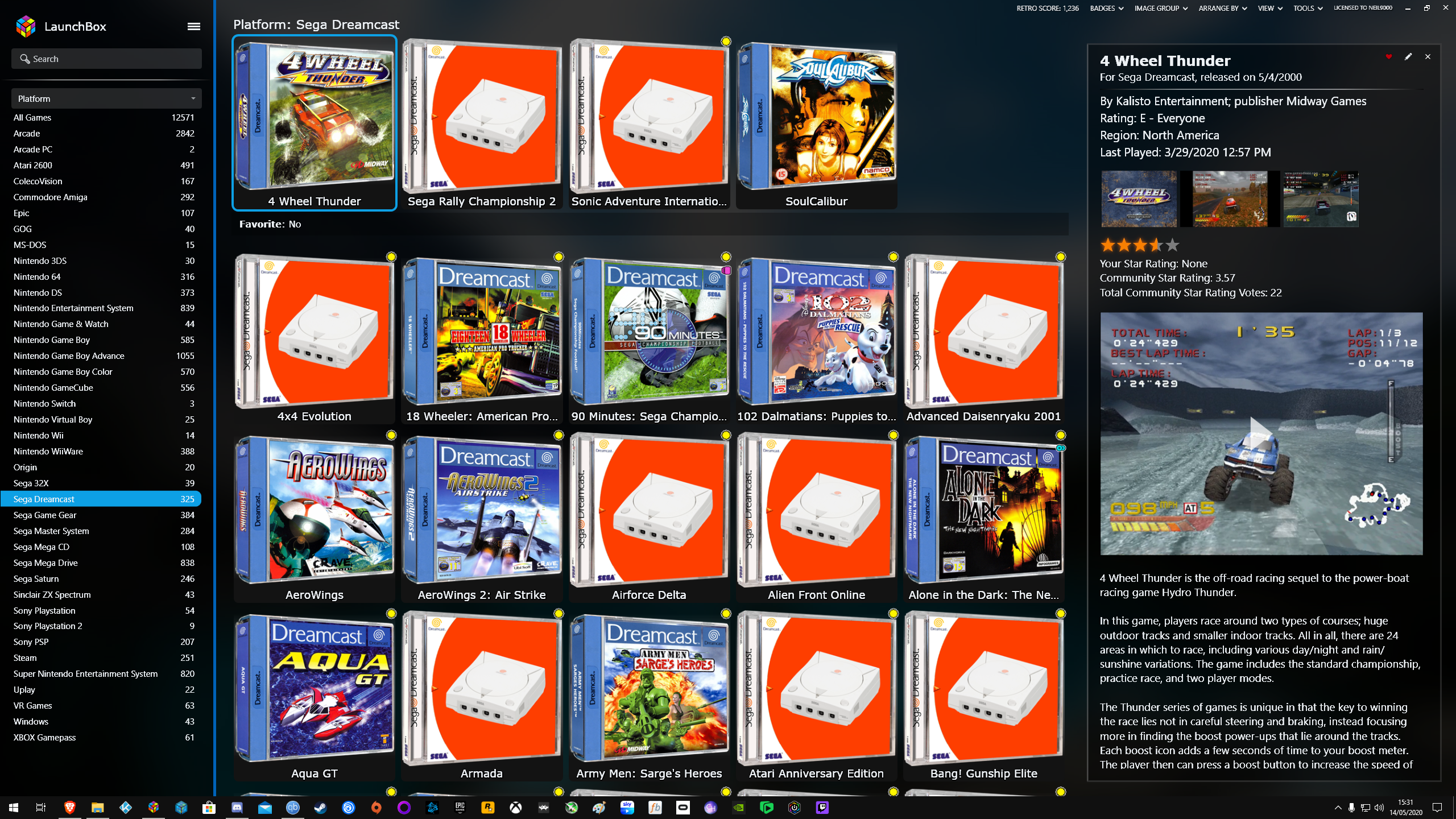
Task: Select XBOX Gamepass platform
Action: 101,737
